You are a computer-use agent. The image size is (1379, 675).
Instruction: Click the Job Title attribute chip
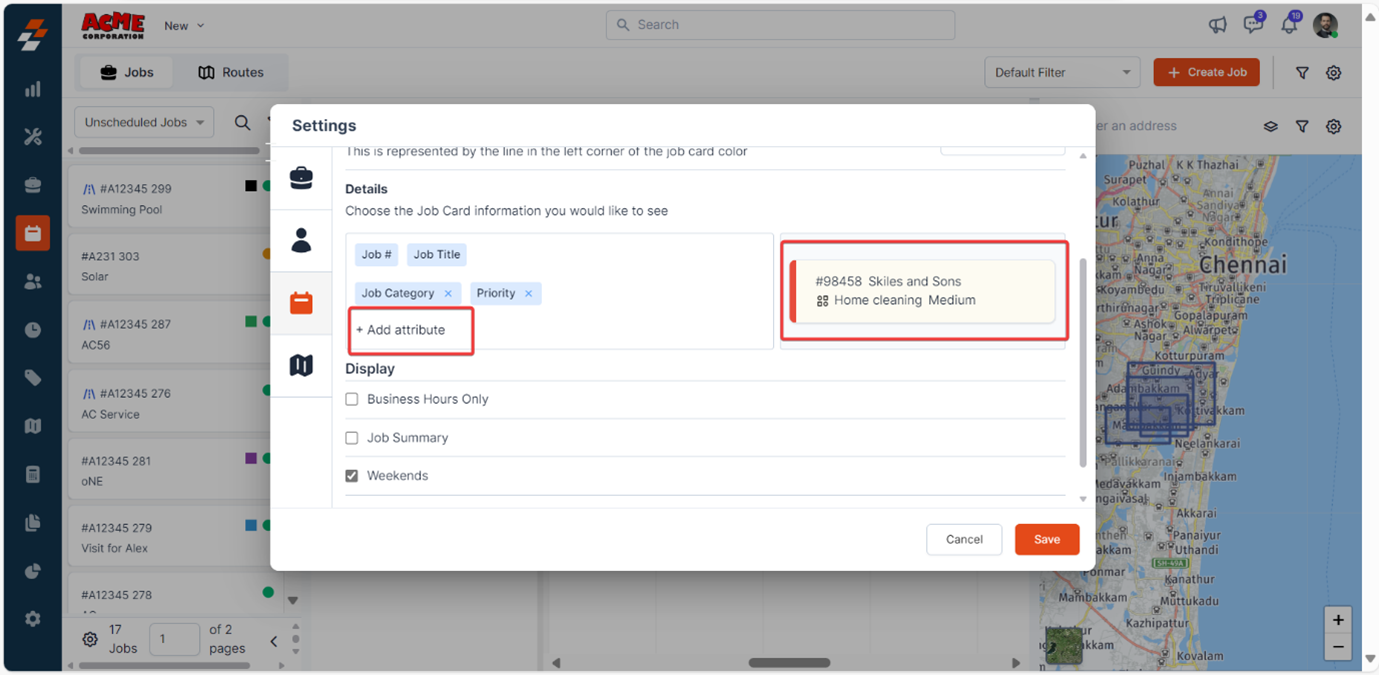point(437,255)
